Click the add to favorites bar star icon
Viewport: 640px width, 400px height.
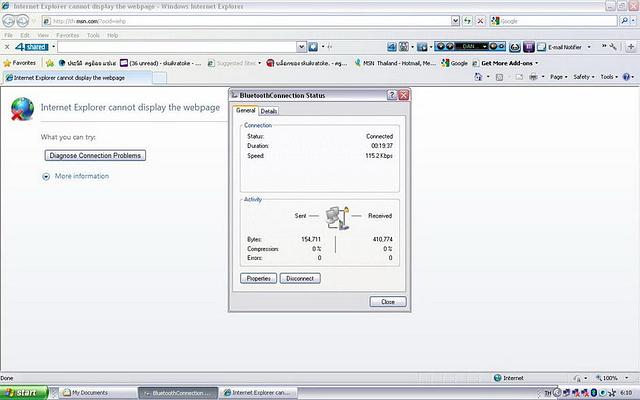pos(50,63)
